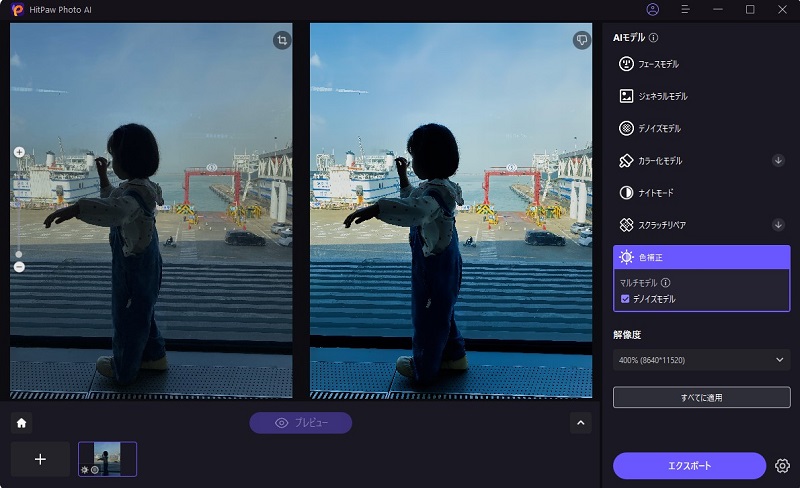Select the loaded photo thumbnail

pos(107,459)
